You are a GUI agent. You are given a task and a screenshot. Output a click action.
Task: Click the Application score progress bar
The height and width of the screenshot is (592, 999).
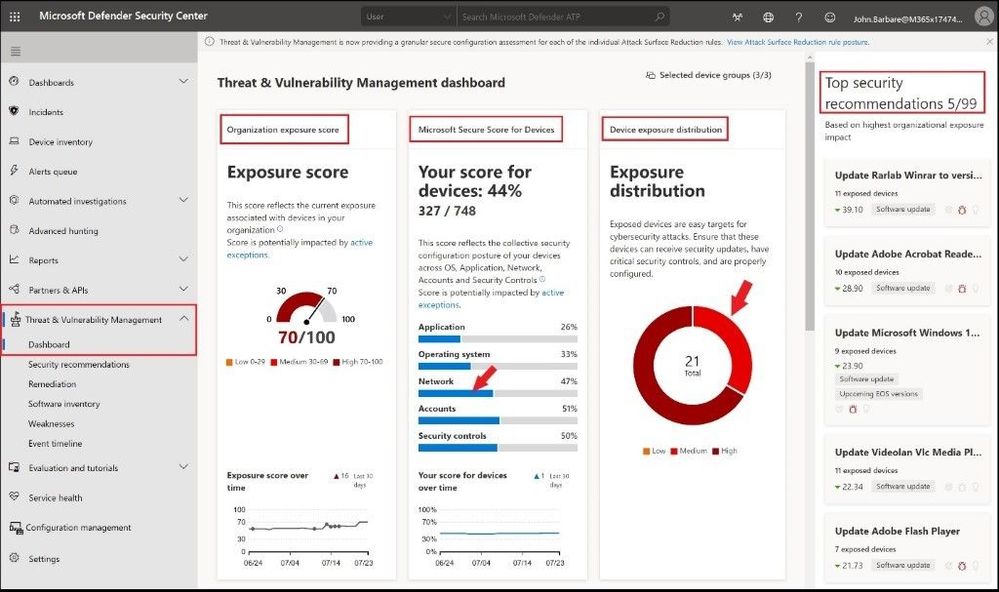(498, 339)
